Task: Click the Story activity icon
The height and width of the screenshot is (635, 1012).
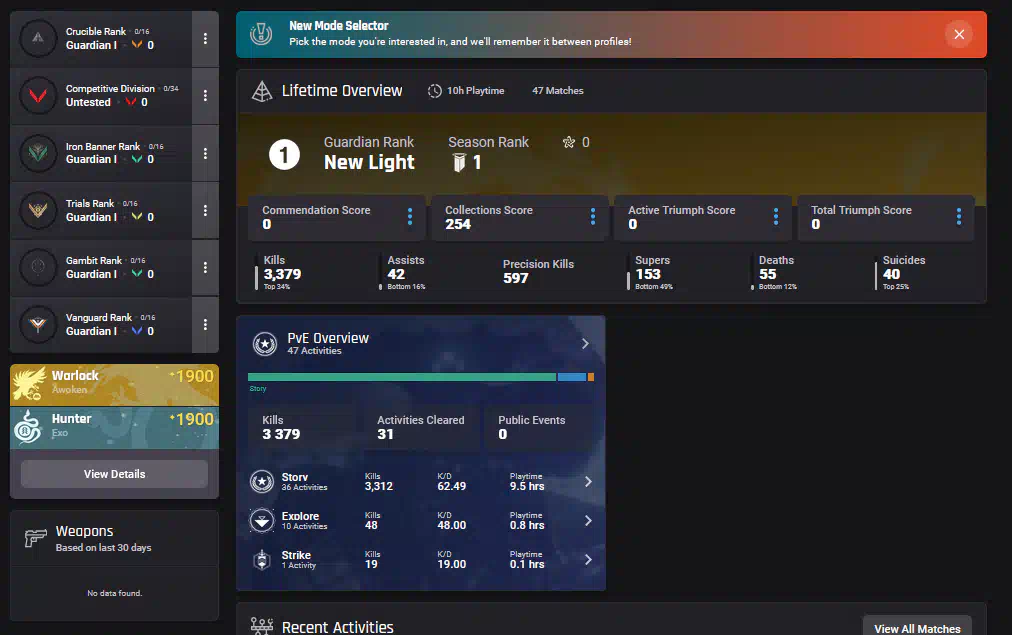Action: click(262, 481)
